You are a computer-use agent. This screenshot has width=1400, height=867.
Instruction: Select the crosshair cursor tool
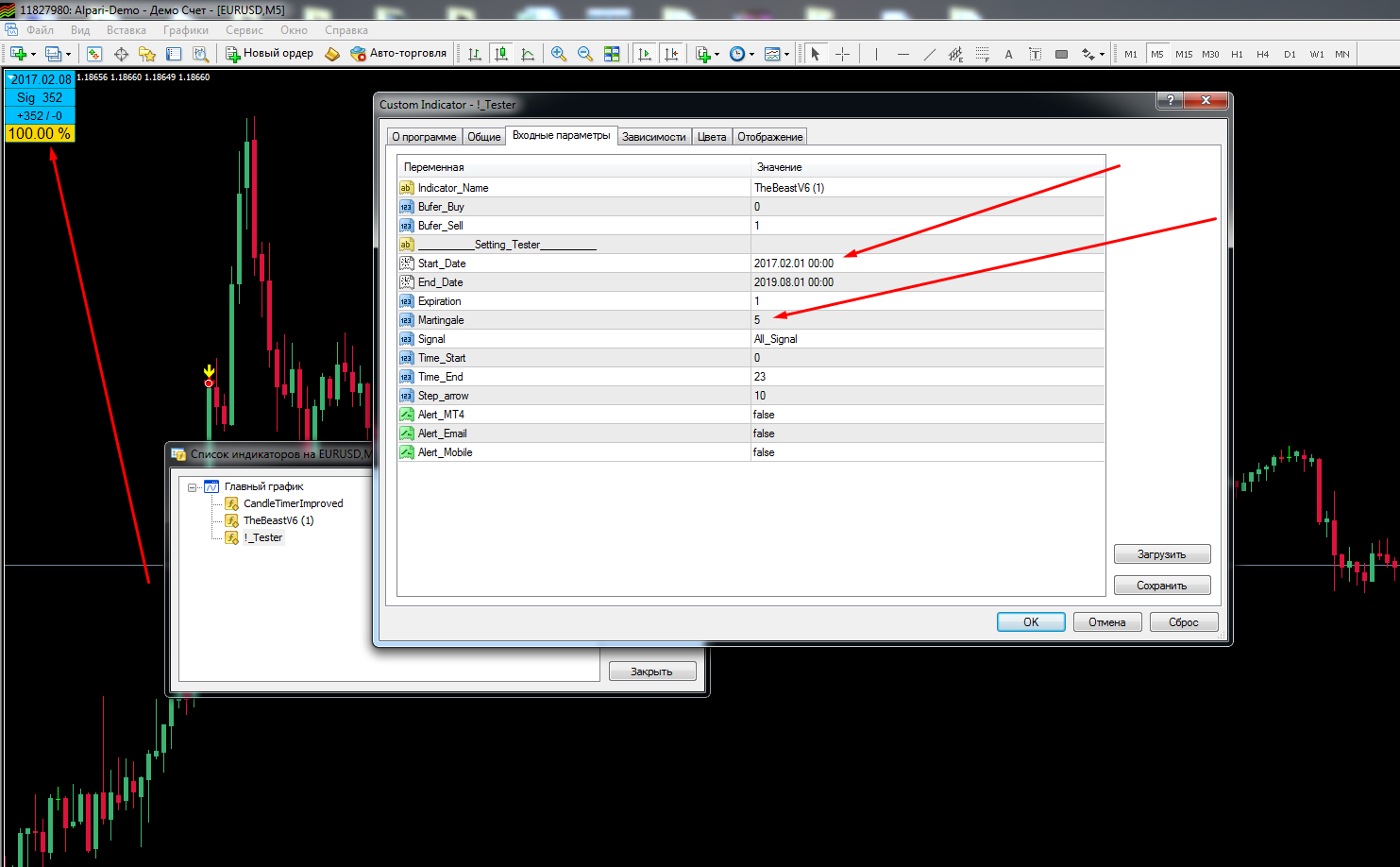(x=842, y=54)
